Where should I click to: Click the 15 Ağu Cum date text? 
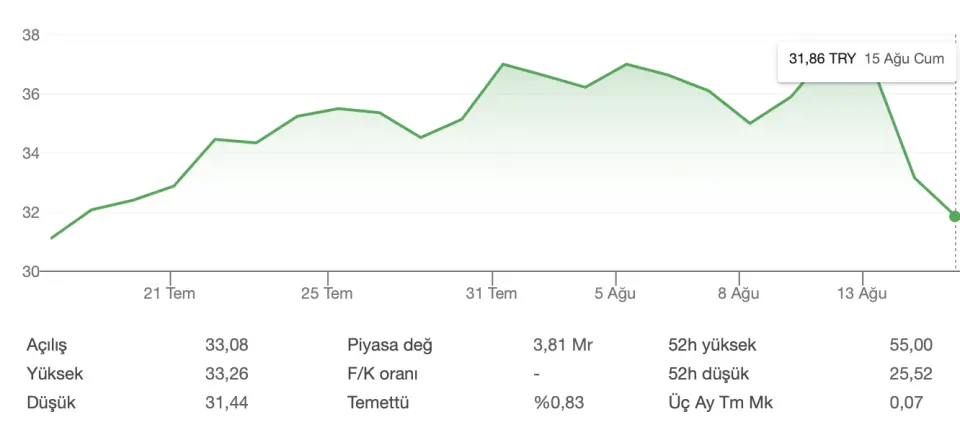(x=904, y=59)
